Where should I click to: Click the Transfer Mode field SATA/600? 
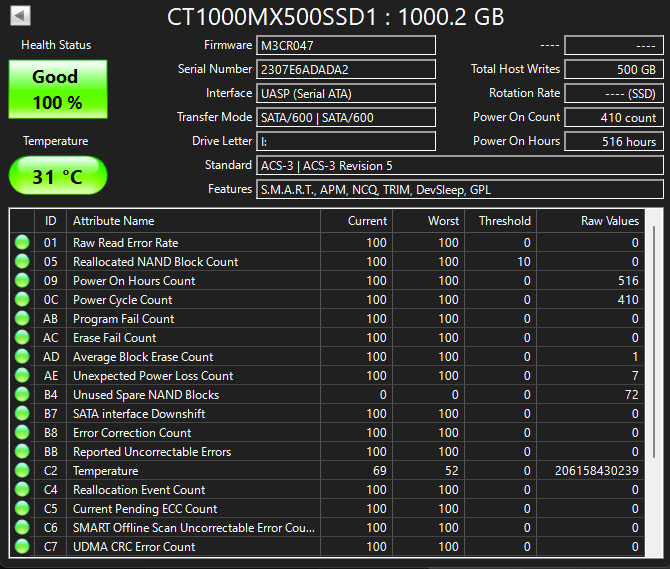346,117
